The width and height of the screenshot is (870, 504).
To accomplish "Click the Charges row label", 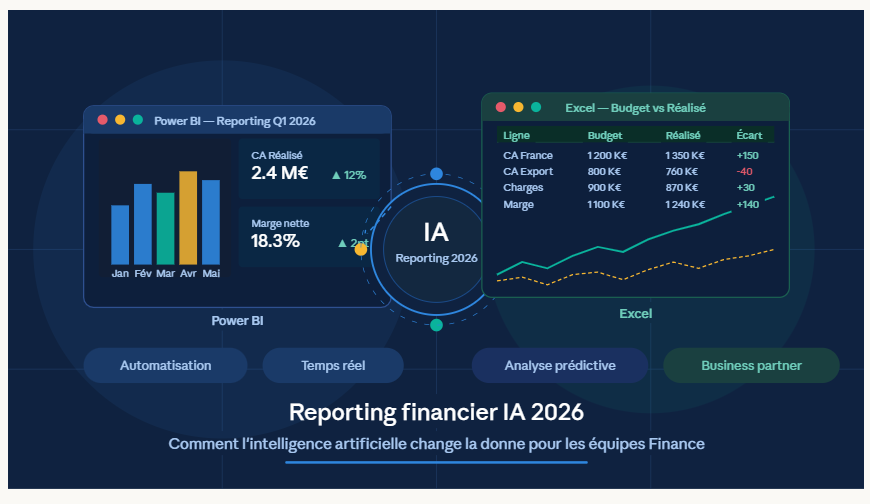I will pyautogui.click(x=523, y=188).
